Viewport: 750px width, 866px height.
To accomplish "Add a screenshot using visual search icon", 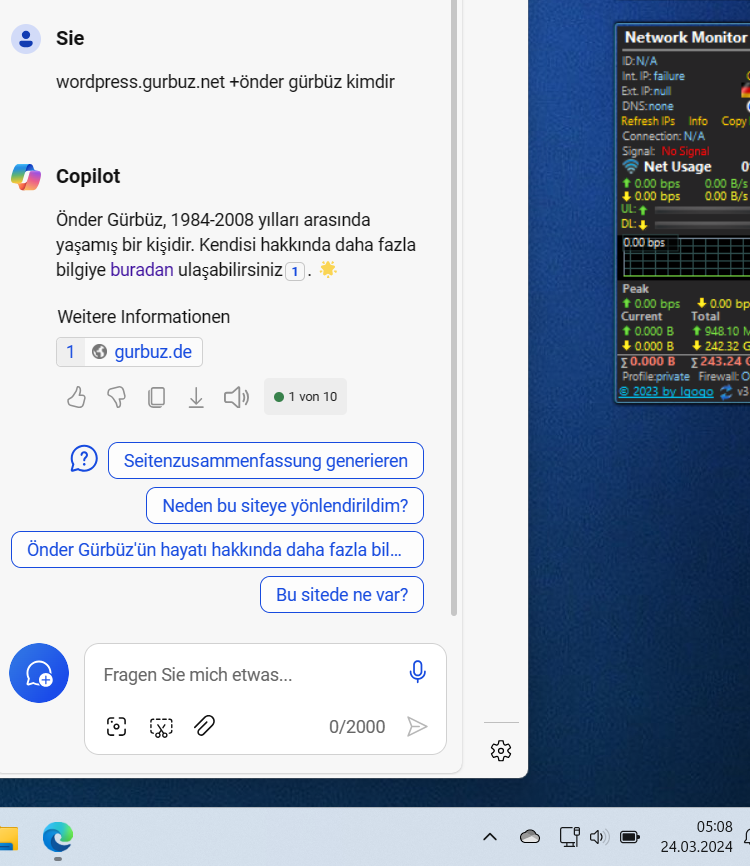I will point(116,727).
